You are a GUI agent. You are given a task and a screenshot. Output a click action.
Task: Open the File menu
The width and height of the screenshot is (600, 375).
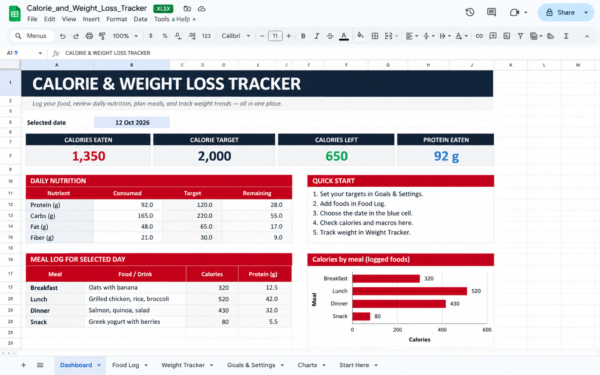32,19
